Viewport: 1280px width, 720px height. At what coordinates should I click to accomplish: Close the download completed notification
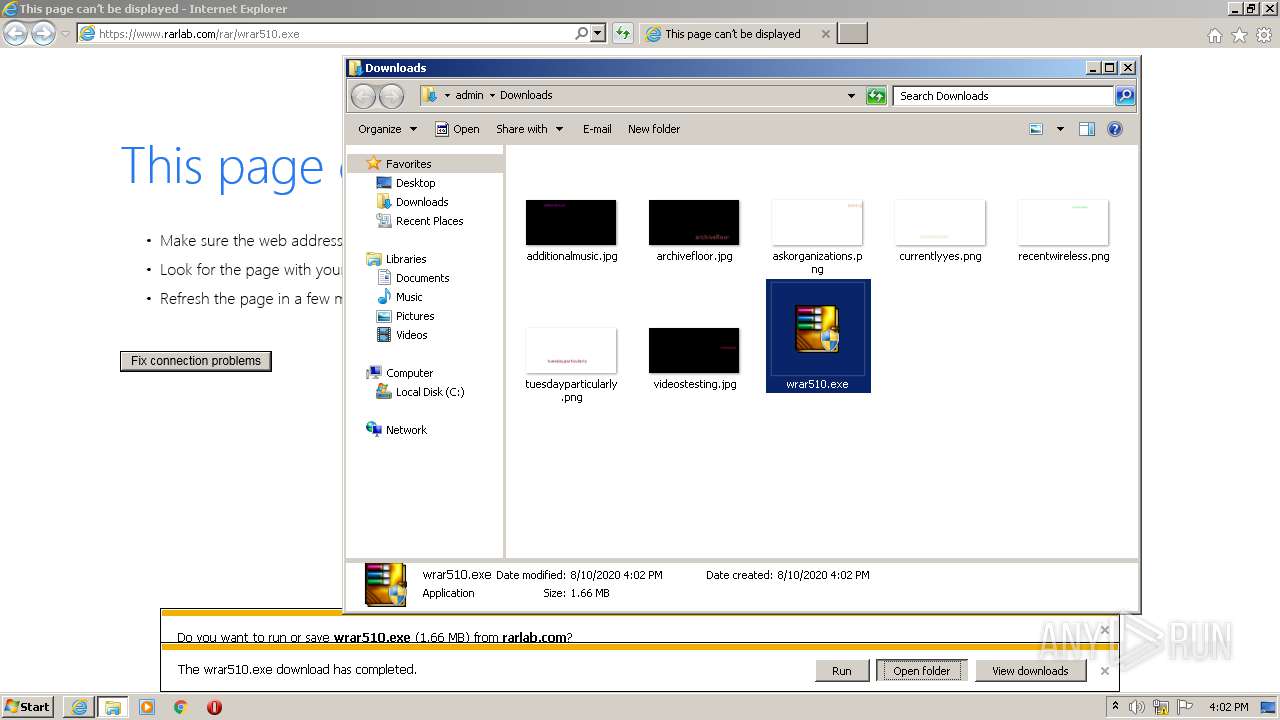pyautogui.click(x=1104, y=671)
